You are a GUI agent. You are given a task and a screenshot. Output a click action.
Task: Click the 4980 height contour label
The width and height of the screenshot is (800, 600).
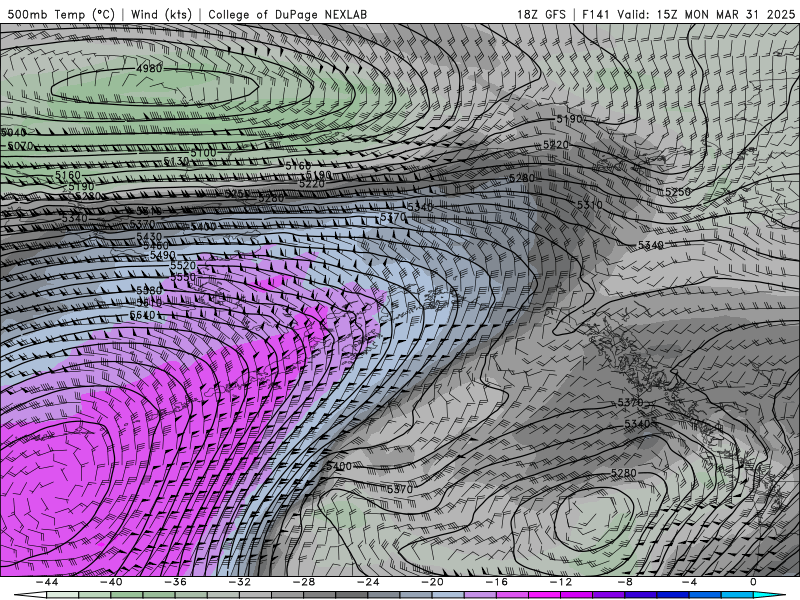149,68
